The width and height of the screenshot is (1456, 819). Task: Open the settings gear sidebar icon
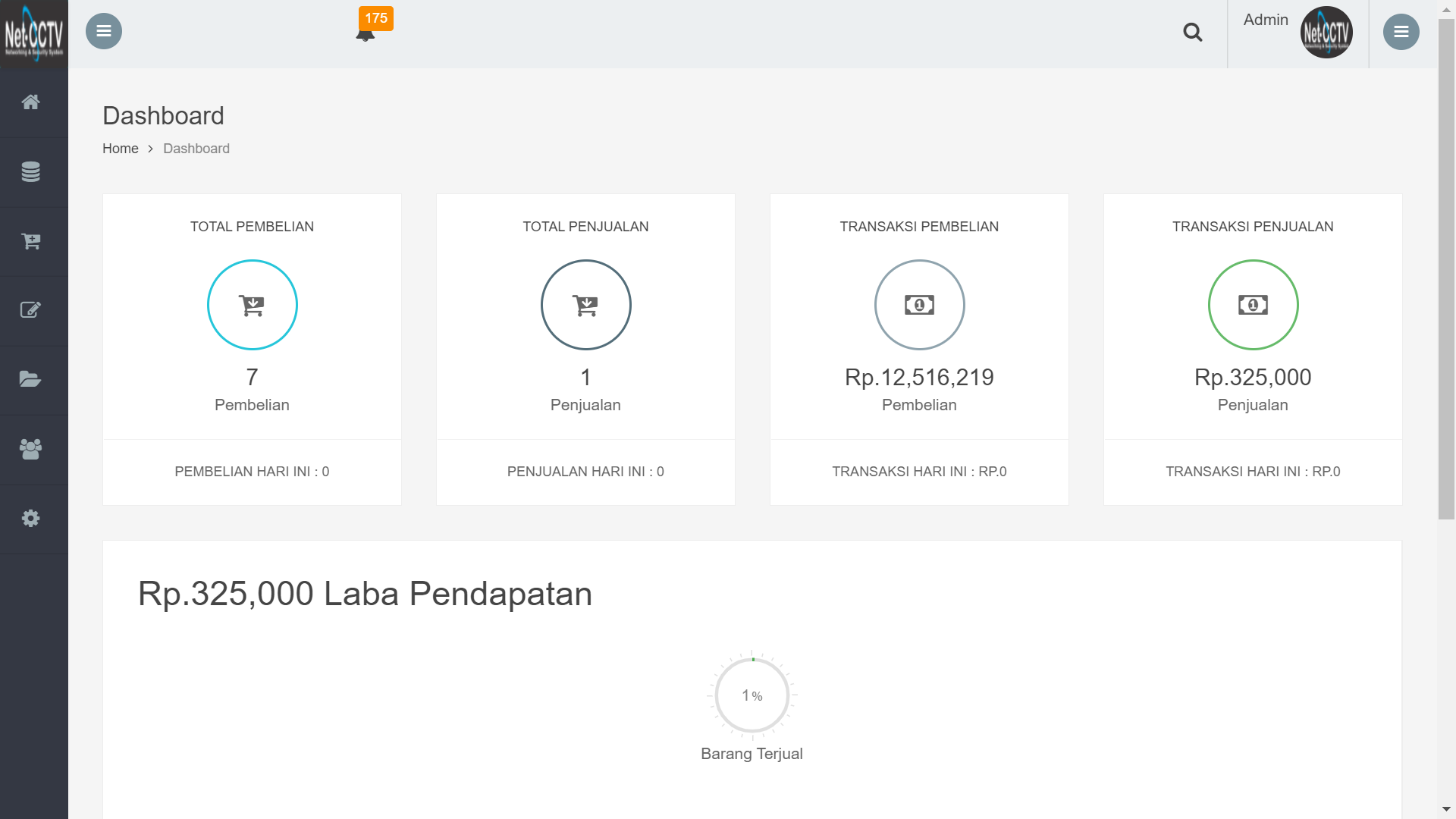pyautogui.click(x=30, y=519)
